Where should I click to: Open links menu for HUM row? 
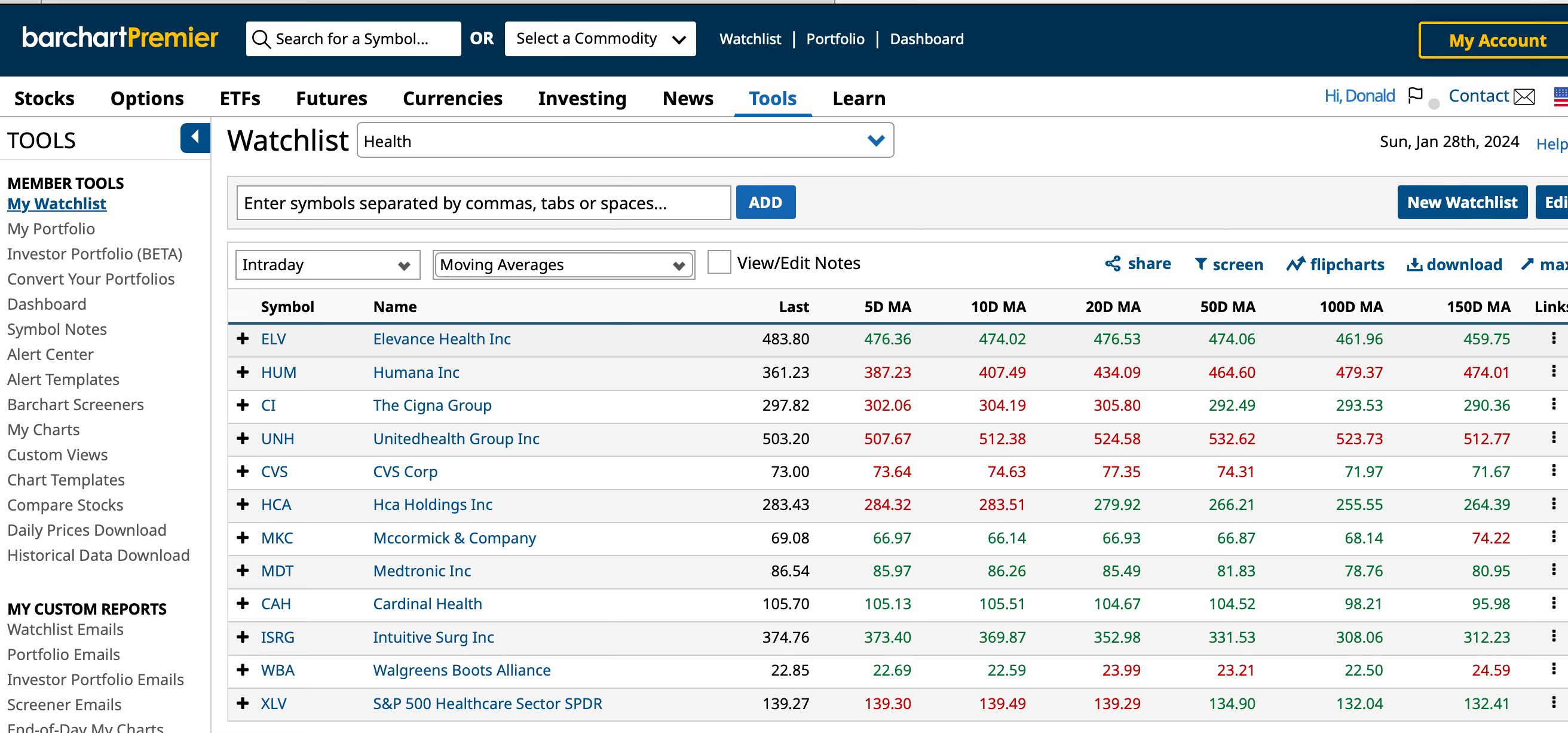pos(1554,371)
